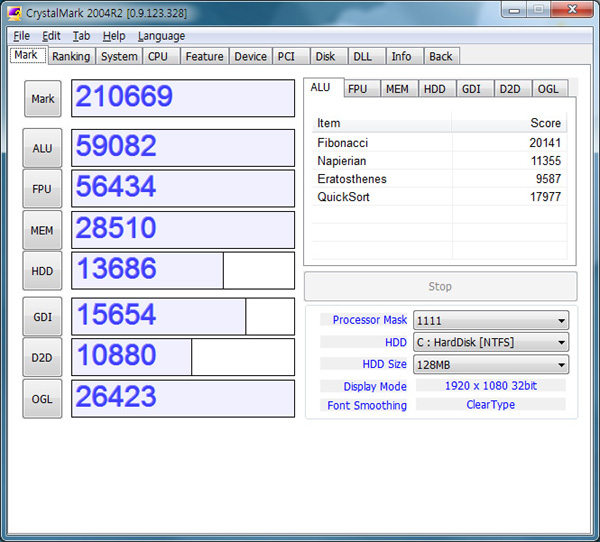Switch to the PCI tab
The width and height of the screenshot is (600, 542).
tap(291, 56)
